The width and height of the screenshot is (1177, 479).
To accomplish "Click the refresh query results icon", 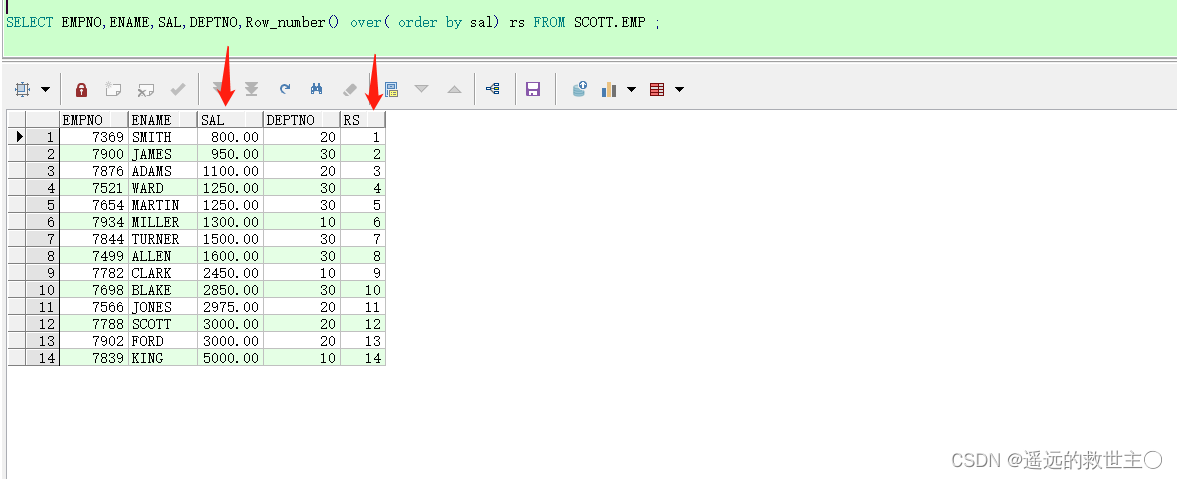I will click(285, 90).
